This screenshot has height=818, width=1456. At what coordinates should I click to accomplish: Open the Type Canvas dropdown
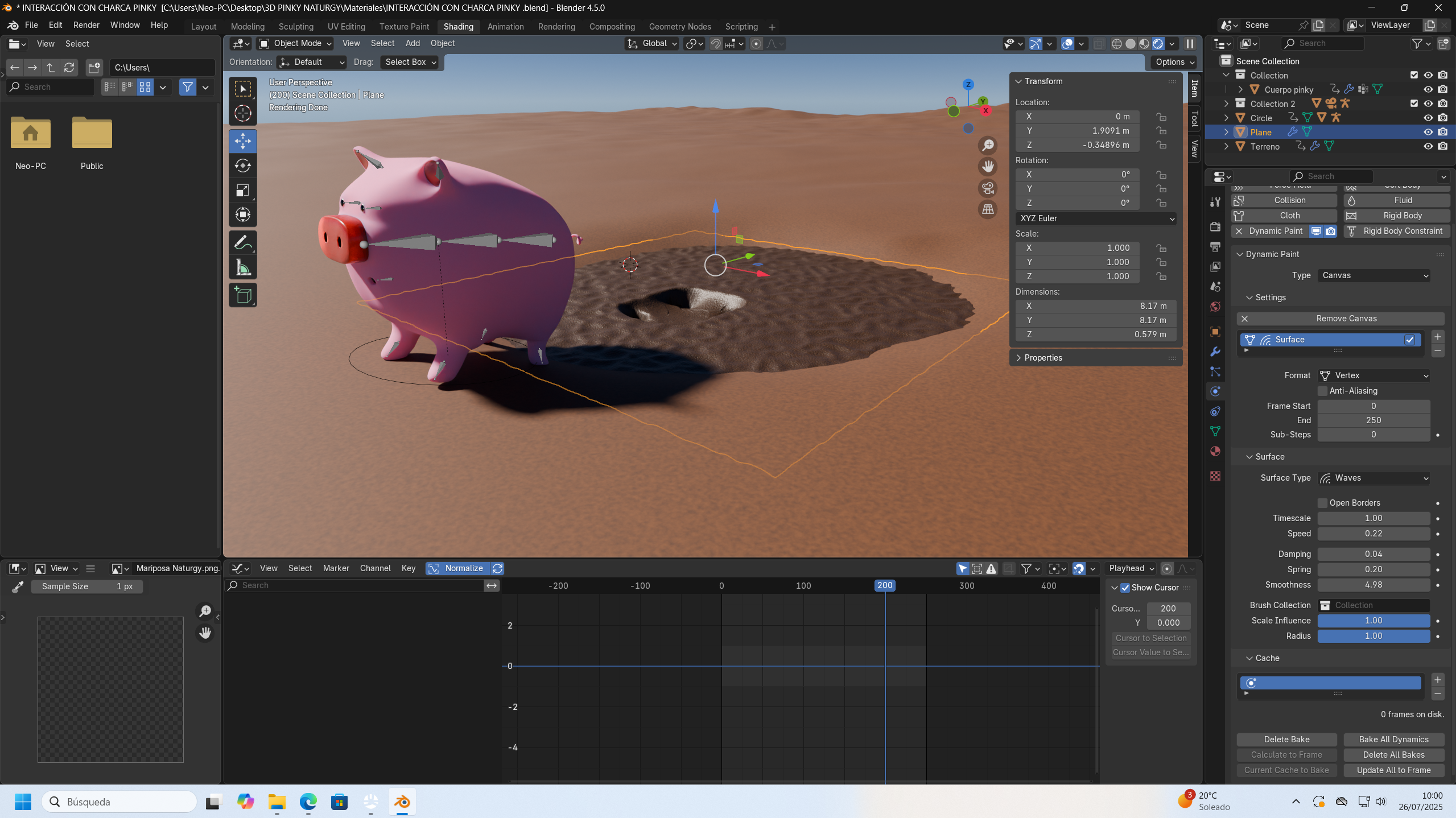point(1373,275)
